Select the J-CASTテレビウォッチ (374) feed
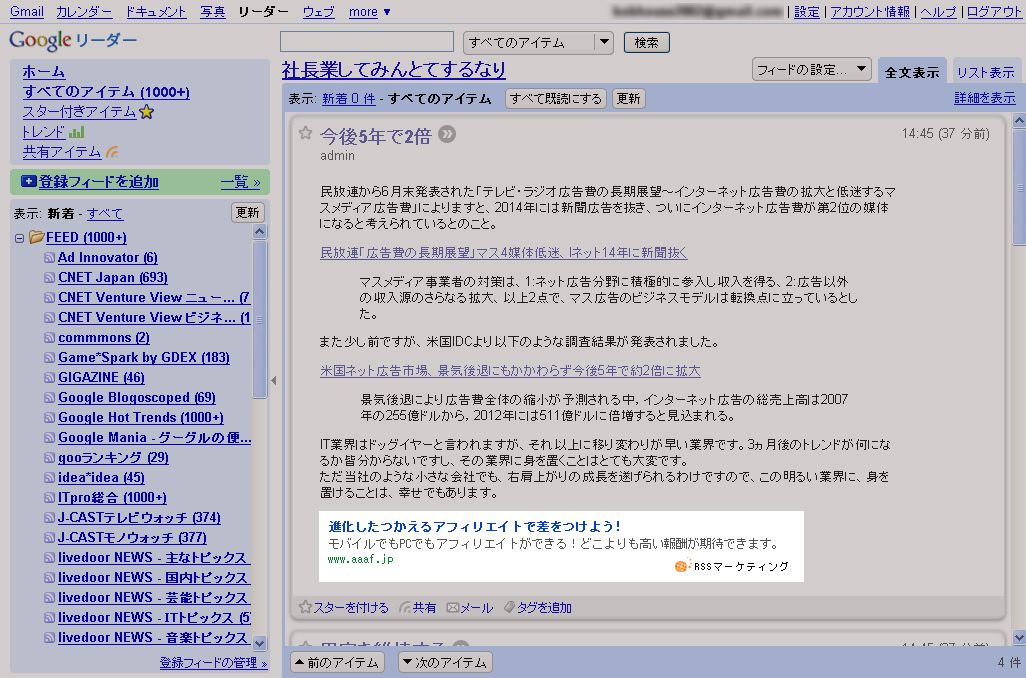 point(139,518)
